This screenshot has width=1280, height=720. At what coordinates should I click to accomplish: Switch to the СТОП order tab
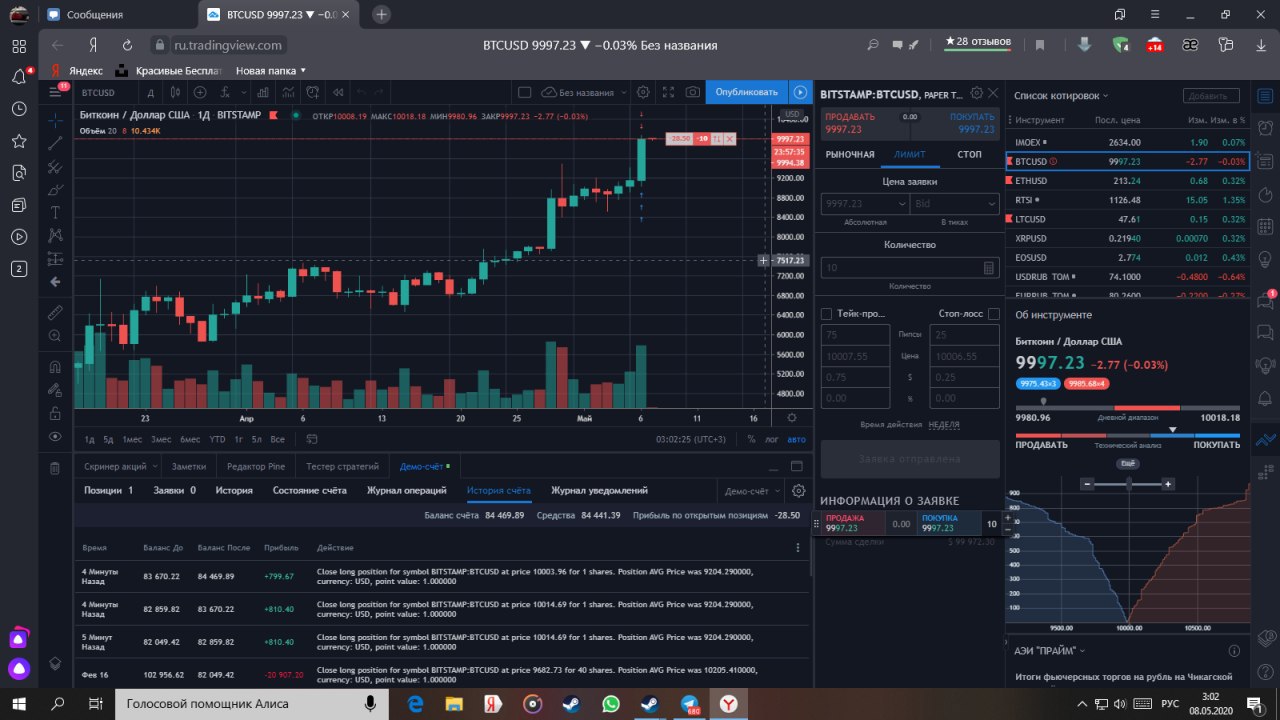[969, 154]
